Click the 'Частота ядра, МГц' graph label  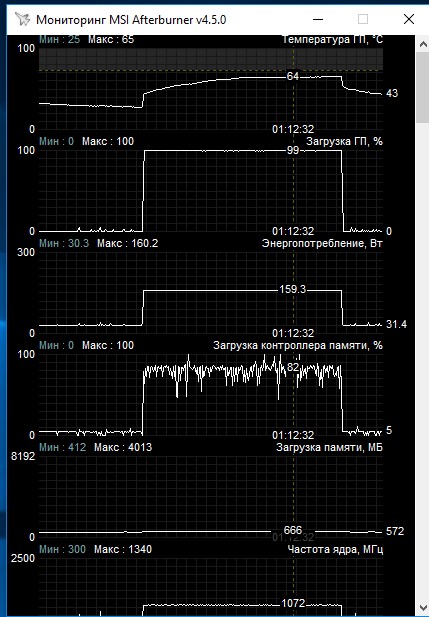click(335, 549)
